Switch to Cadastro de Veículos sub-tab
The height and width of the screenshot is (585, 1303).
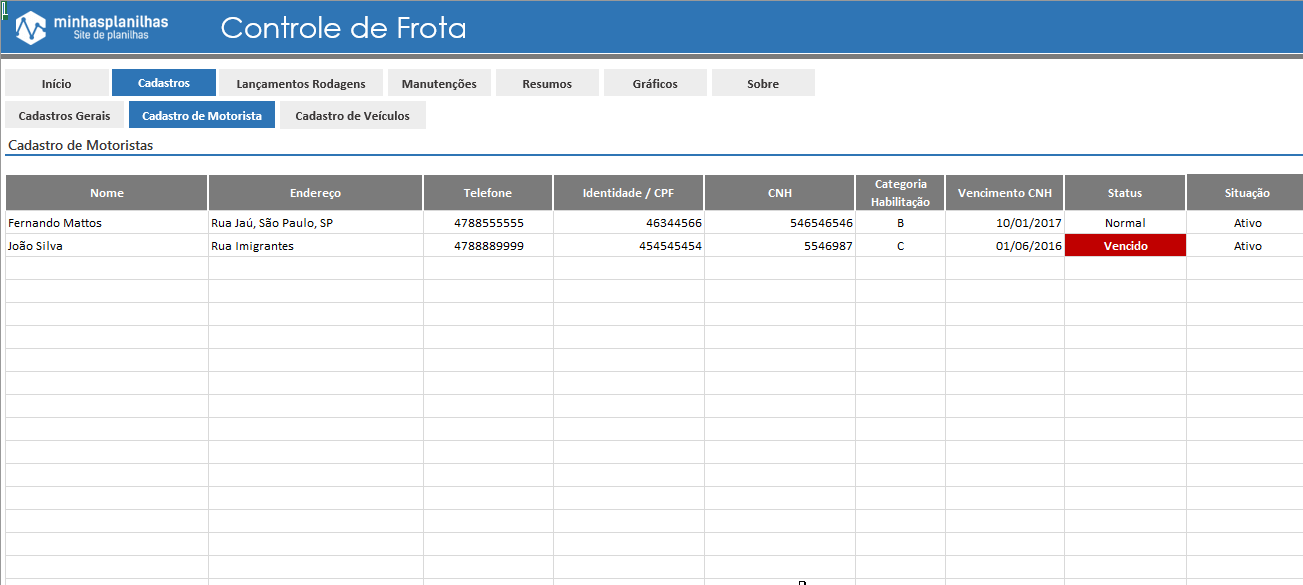[352, 115]
